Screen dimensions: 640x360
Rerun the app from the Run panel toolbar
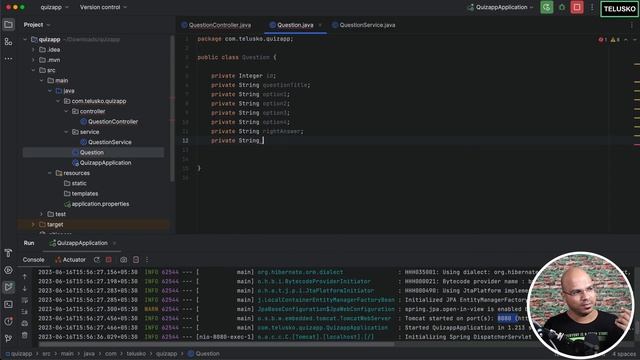point(97,260)
